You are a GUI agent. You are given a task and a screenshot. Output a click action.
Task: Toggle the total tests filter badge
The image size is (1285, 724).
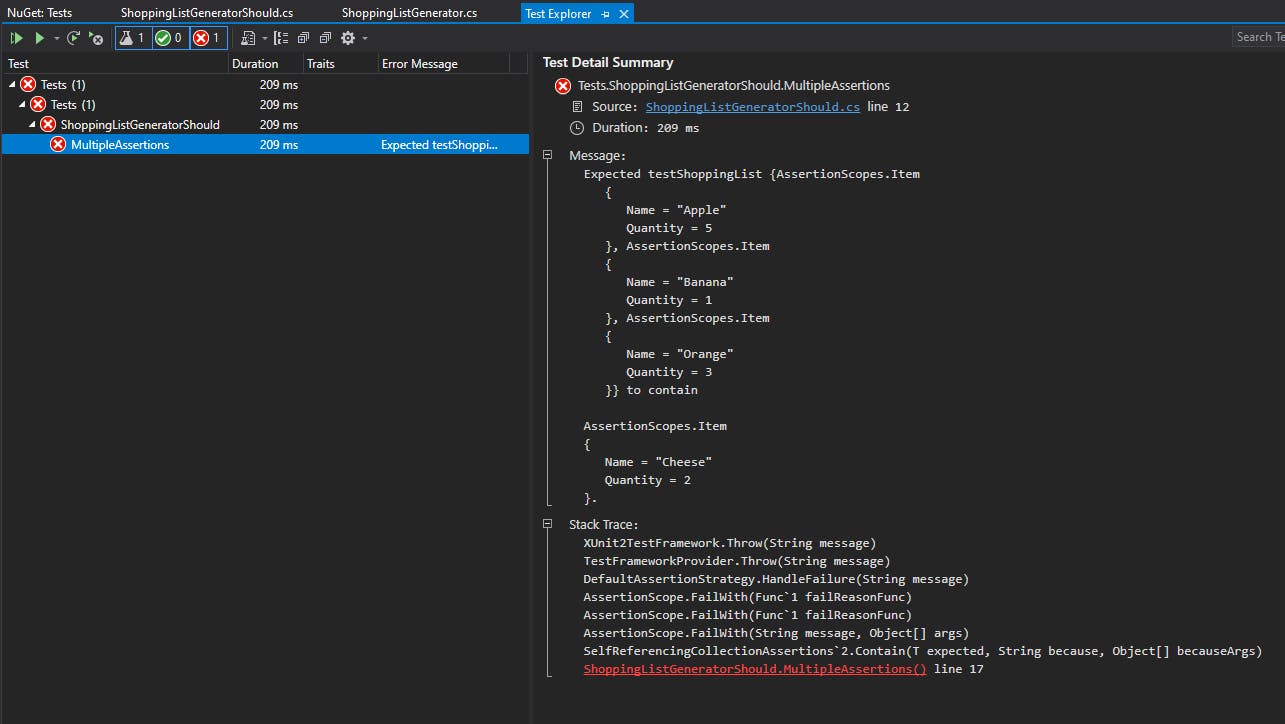pyautogui.click(x=134, y=37)
